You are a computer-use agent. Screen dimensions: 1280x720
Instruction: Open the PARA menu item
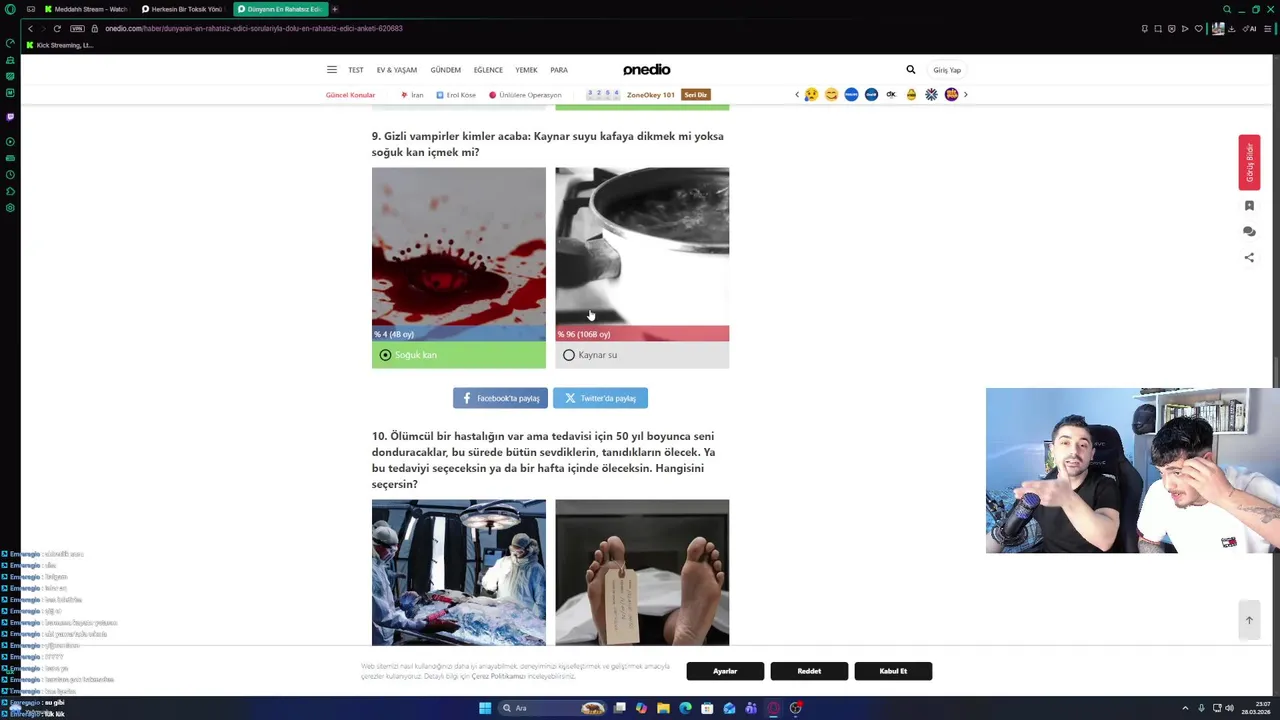tap(559, 70)
